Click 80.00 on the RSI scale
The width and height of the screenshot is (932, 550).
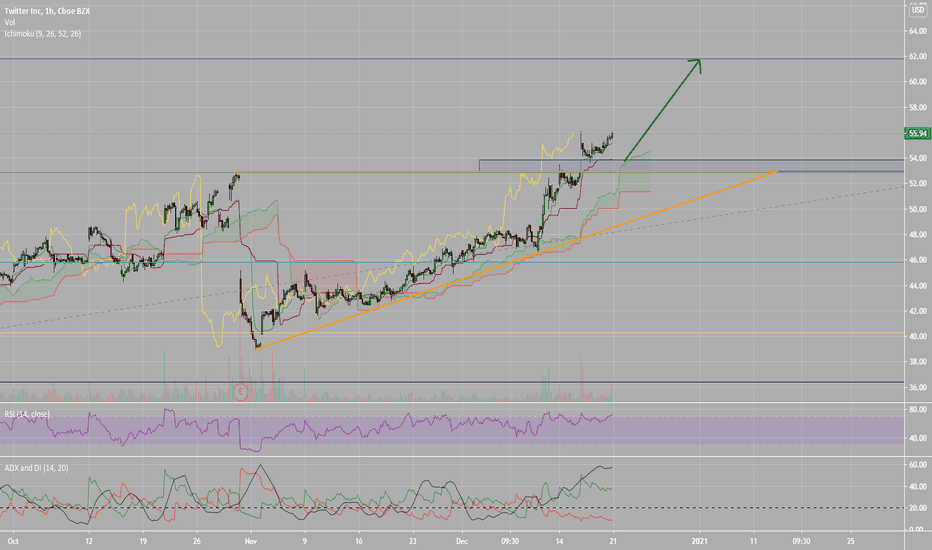pos(917,410)
